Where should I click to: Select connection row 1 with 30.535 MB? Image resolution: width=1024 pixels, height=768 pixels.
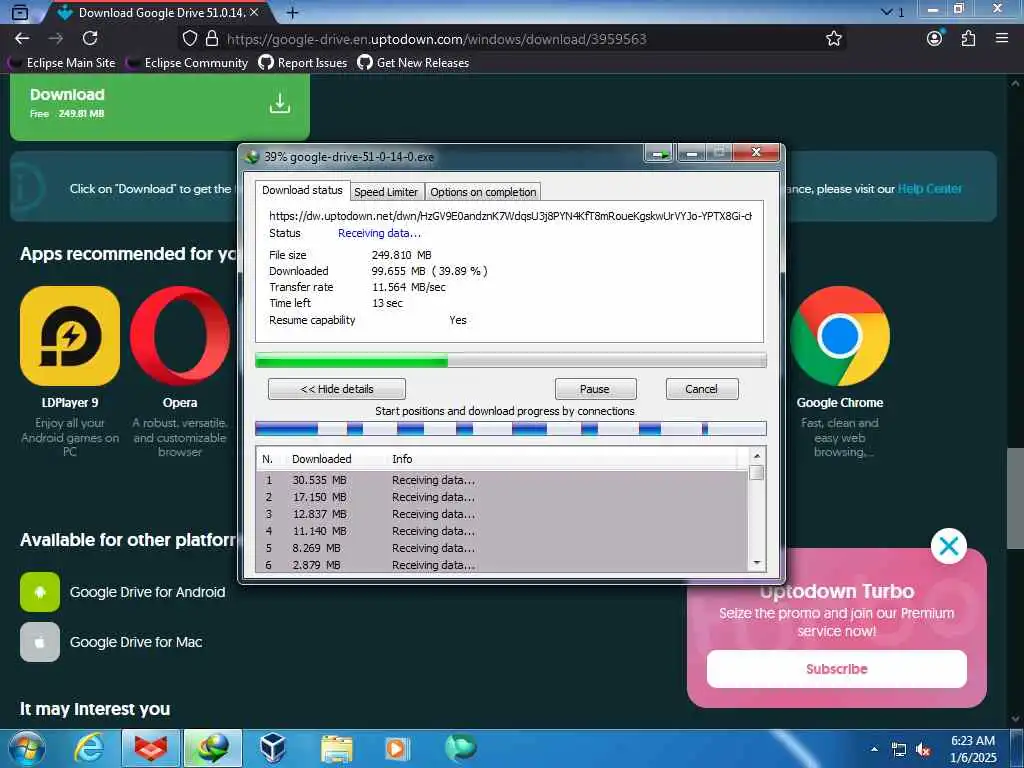tap(502, 480)
